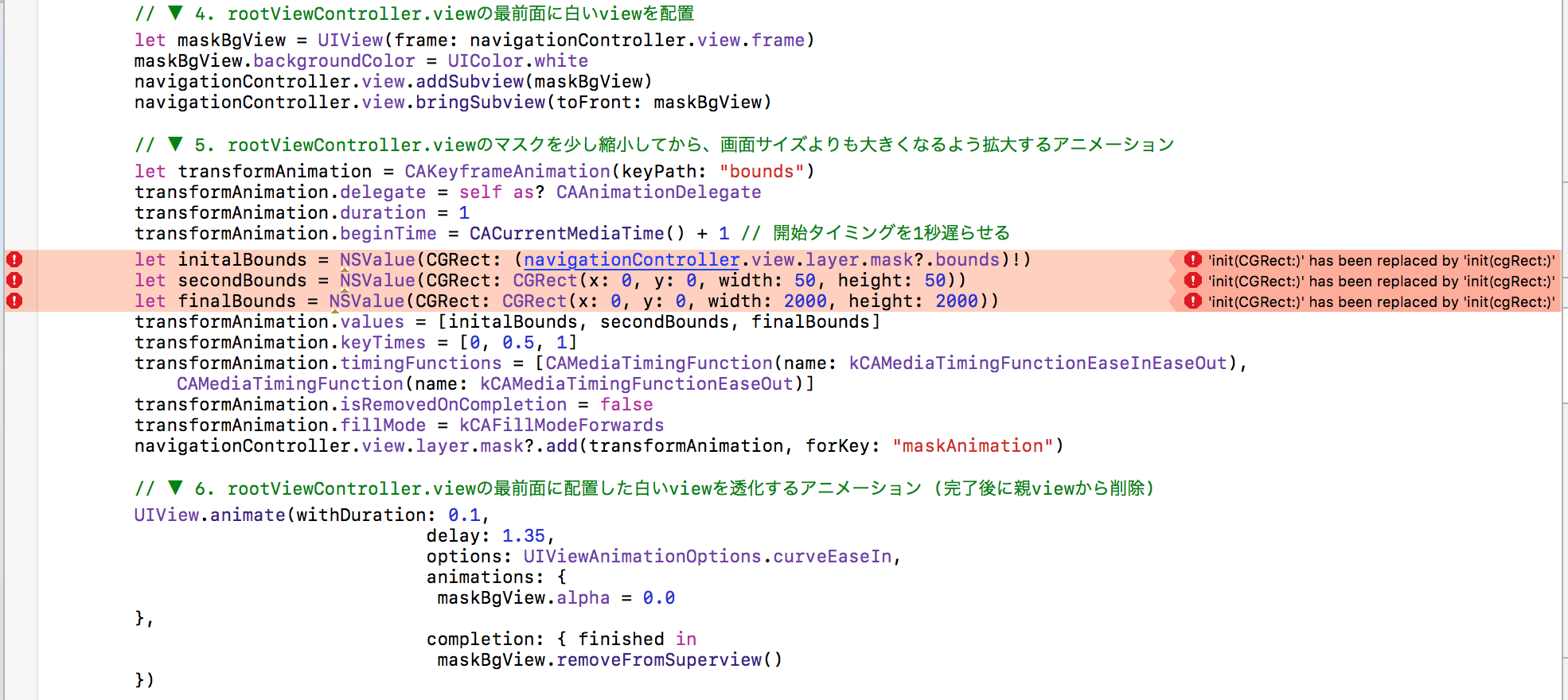Image resolution: width=1568 pixels, height=700 pixels.
Task: Click maskBgView.alpha assignment
Action: (556, 598)
